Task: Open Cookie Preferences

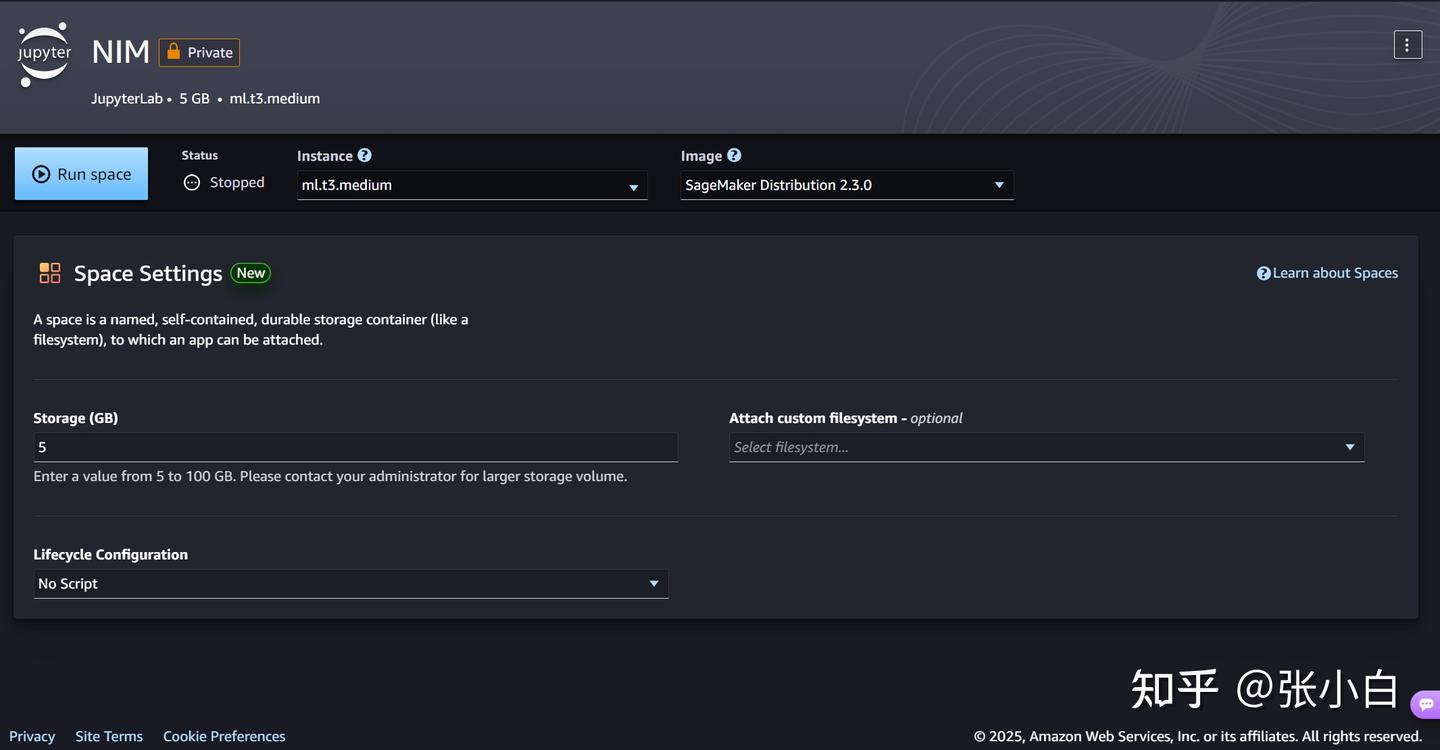Action: click(224, 736)
